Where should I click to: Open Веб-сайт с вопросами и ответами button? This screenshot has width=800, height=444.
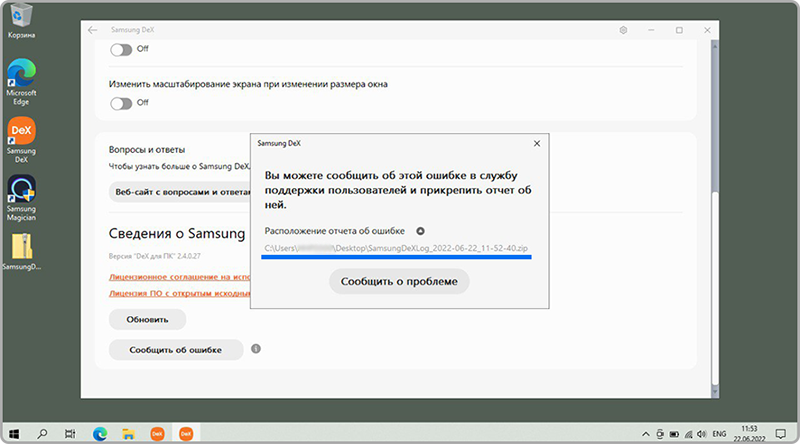pyautogui.click(x=180, y=192)
